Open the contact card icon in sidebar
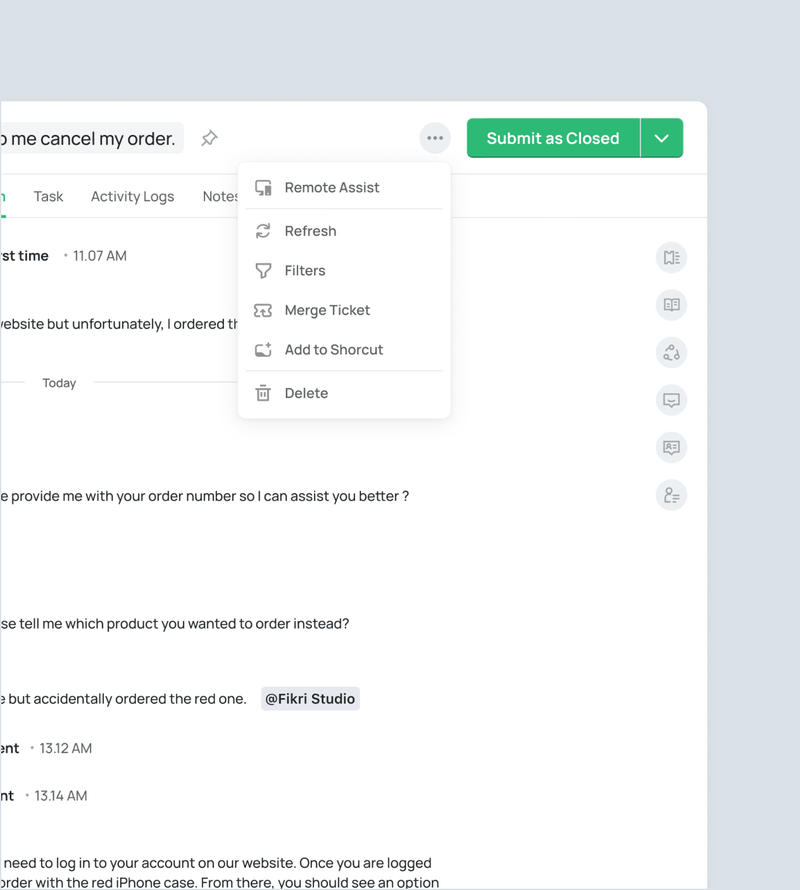 click(x=671, y=447)
